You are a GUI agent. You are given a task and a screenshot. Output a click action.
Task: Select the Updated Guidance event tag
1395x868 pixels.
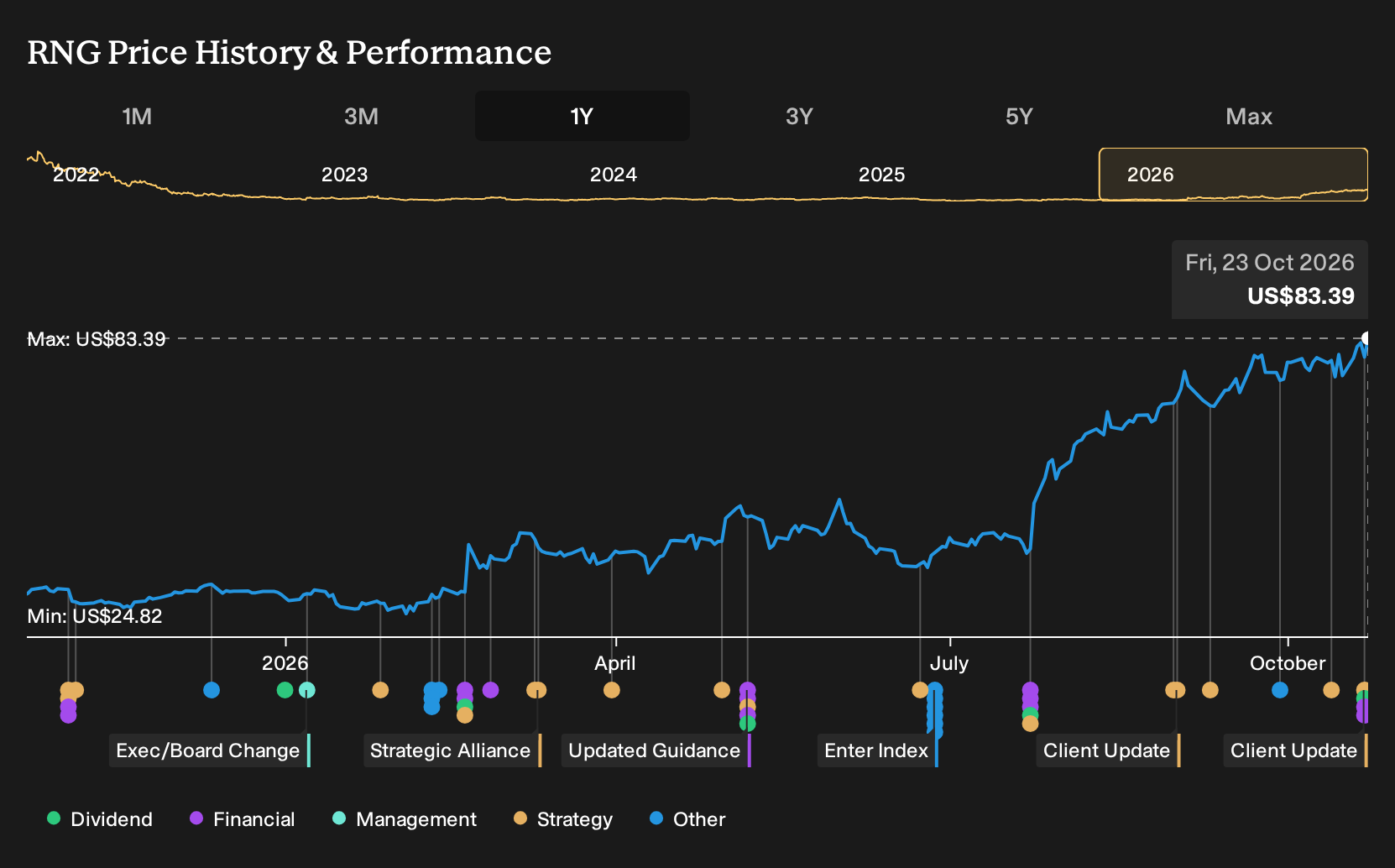[x=656, y=750]
